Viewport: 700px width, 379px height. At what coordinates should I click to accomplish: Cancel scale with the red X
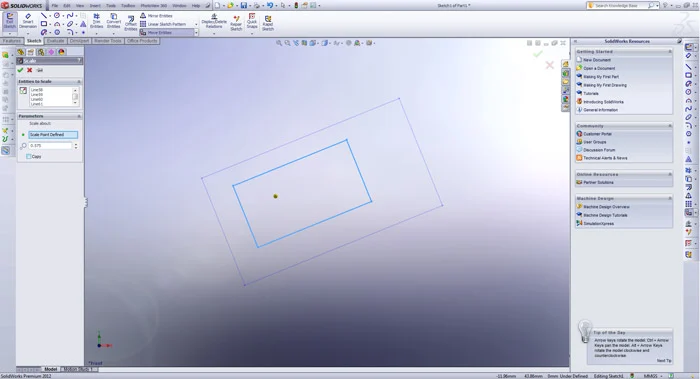29,70
